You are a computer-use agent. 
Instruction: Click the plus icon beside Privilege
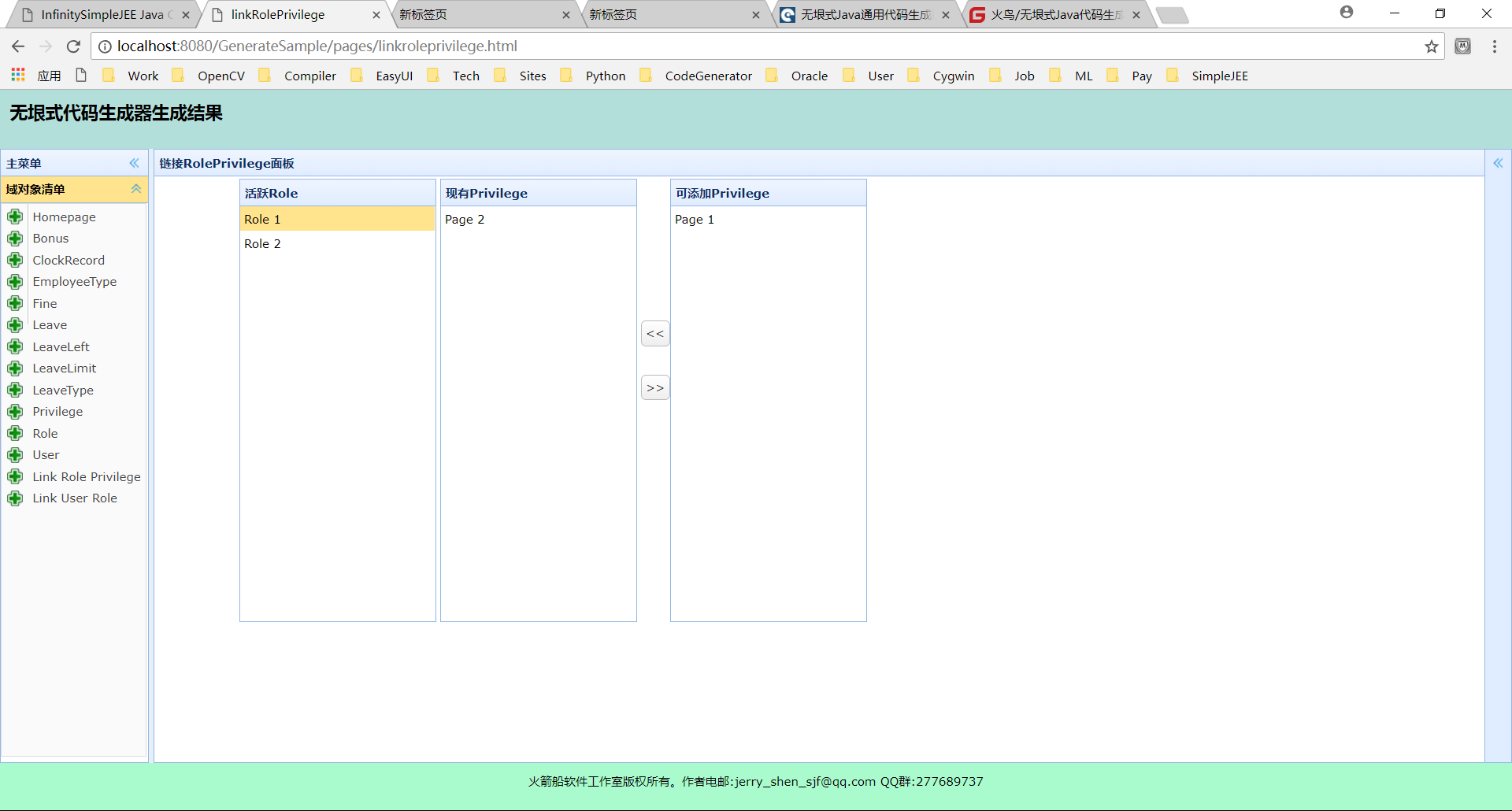click(x=15, y=412)
